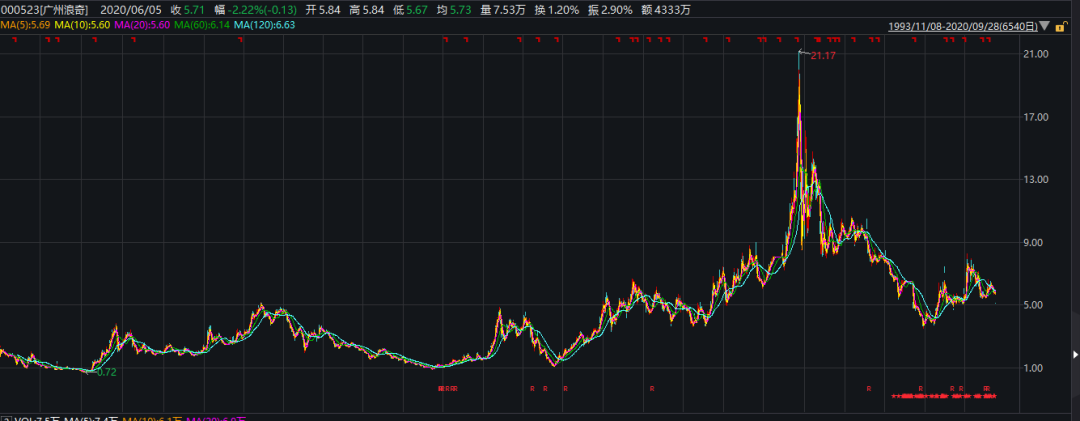The image size is (1080, 421).
Task: Click the 0.72 lowest price marker
Action: click(x=104, y=372)
